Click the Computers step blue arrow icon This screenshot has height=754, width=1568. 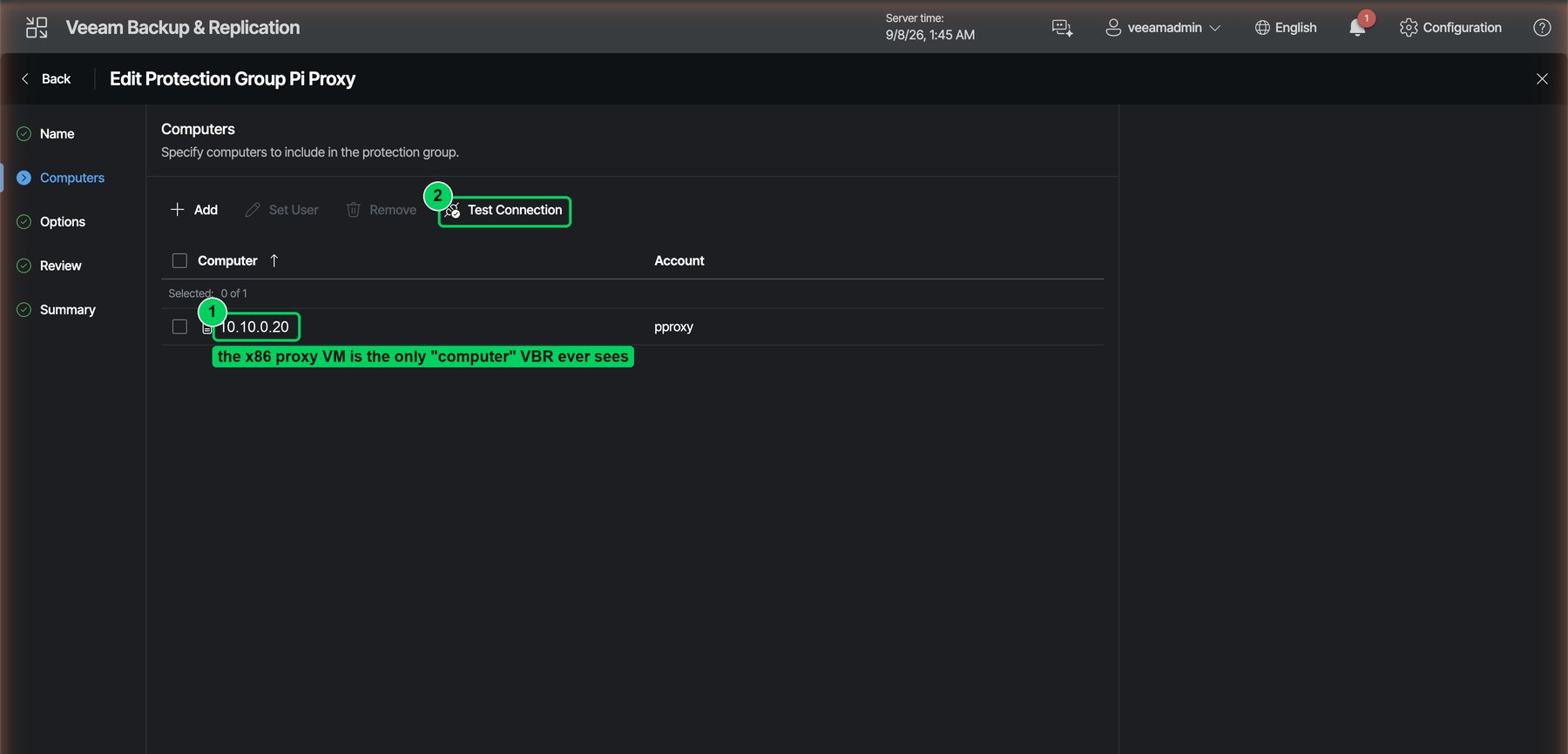[24, 178]
